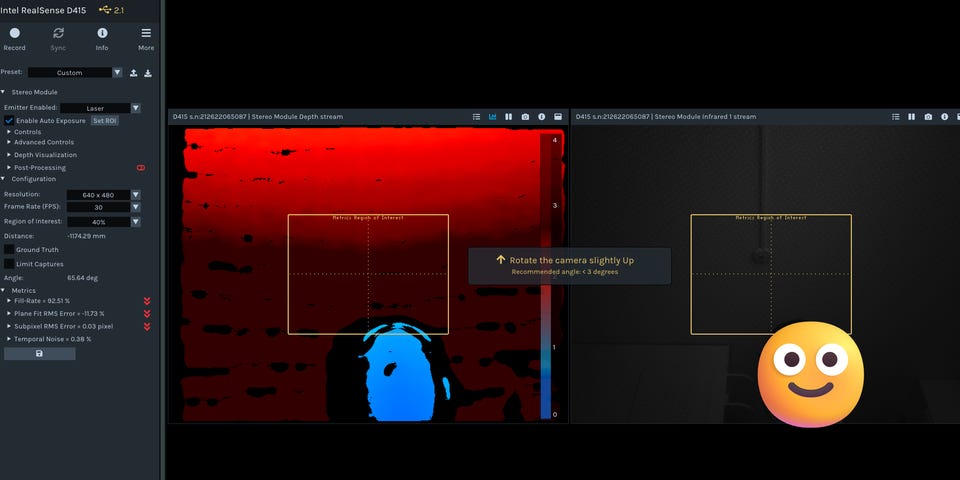Open stream list icon in Infrared 1 stream header
The height and width of the screenshot is (480, 960).
click(896, 117)
